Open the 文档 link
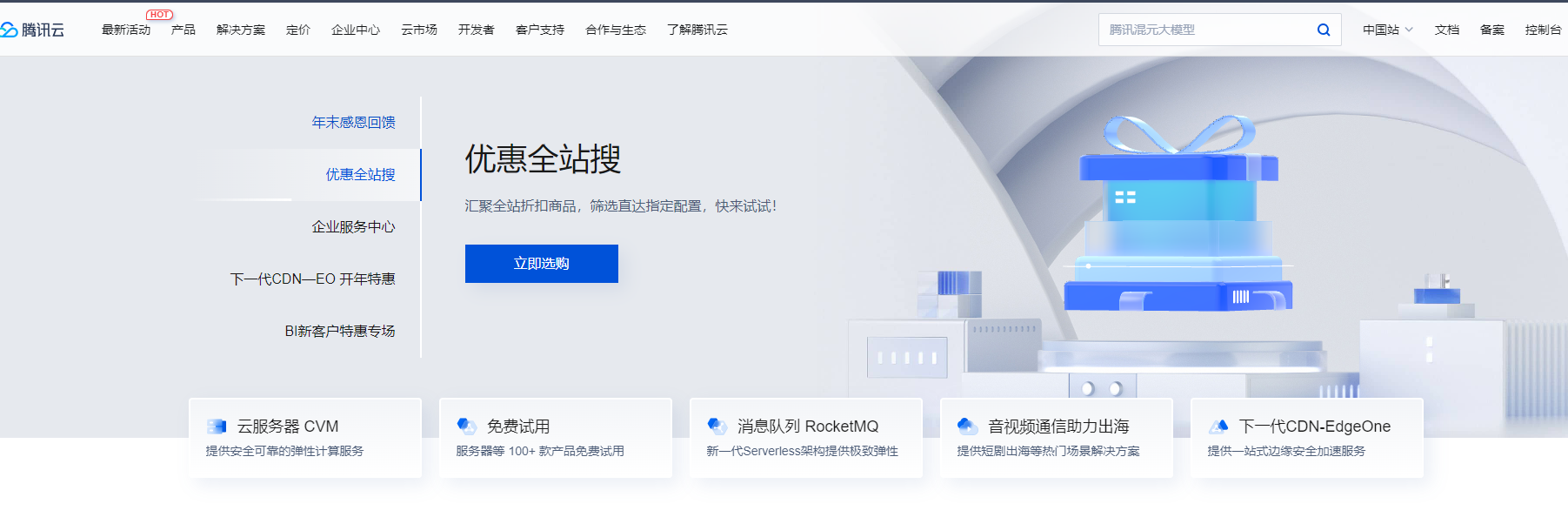This screenshot has width=1568, height=524. (1447, 30)
